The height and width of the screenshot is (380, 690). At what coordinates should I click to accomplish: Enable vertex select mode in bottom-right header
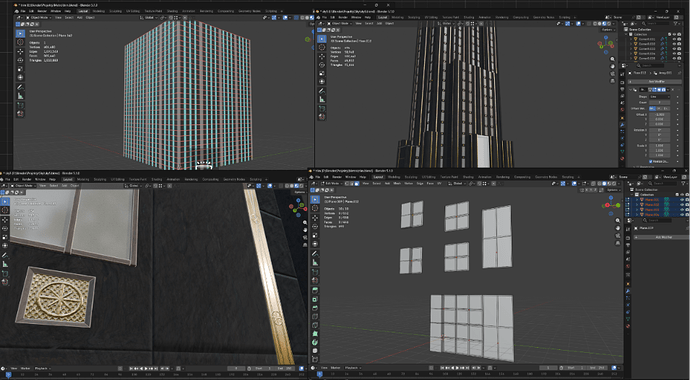347,183
